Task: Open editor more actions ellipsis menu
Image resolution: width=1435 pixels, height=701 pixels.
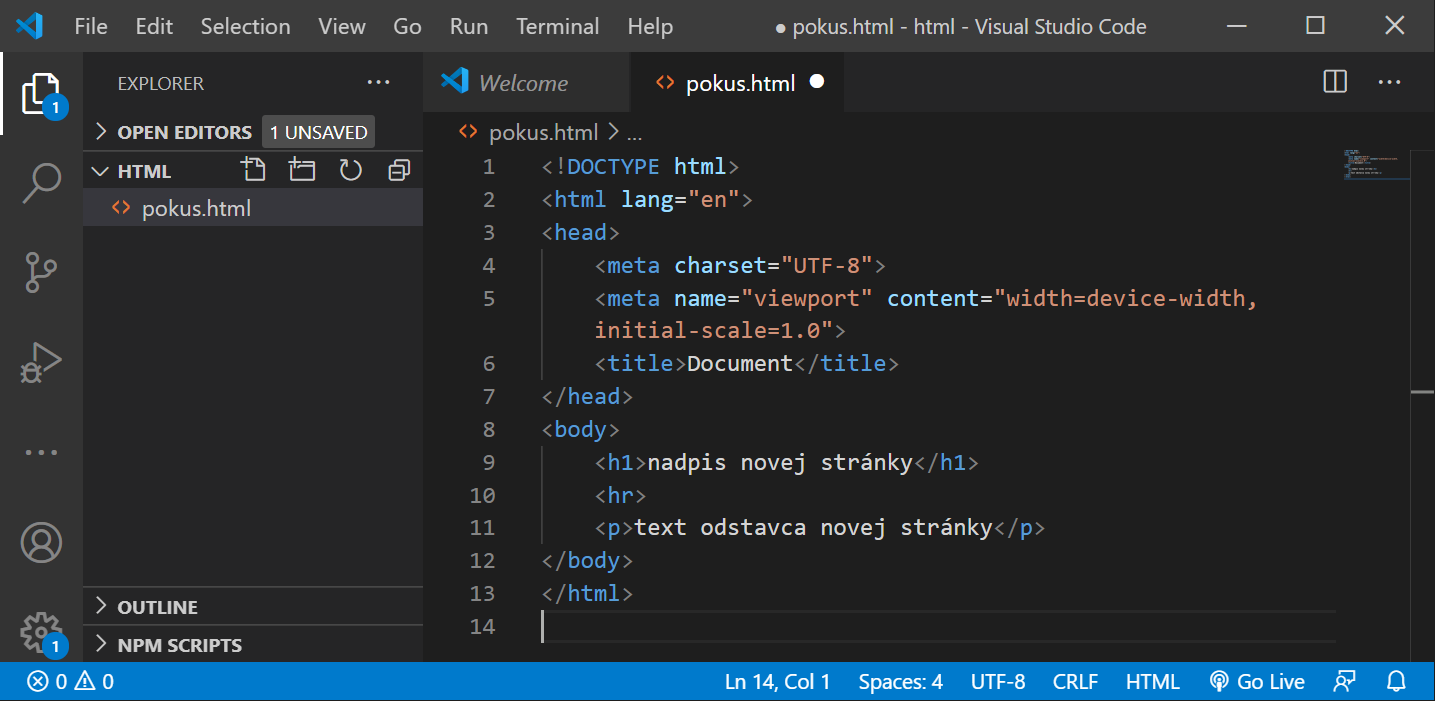Action: coord(1390,82)
